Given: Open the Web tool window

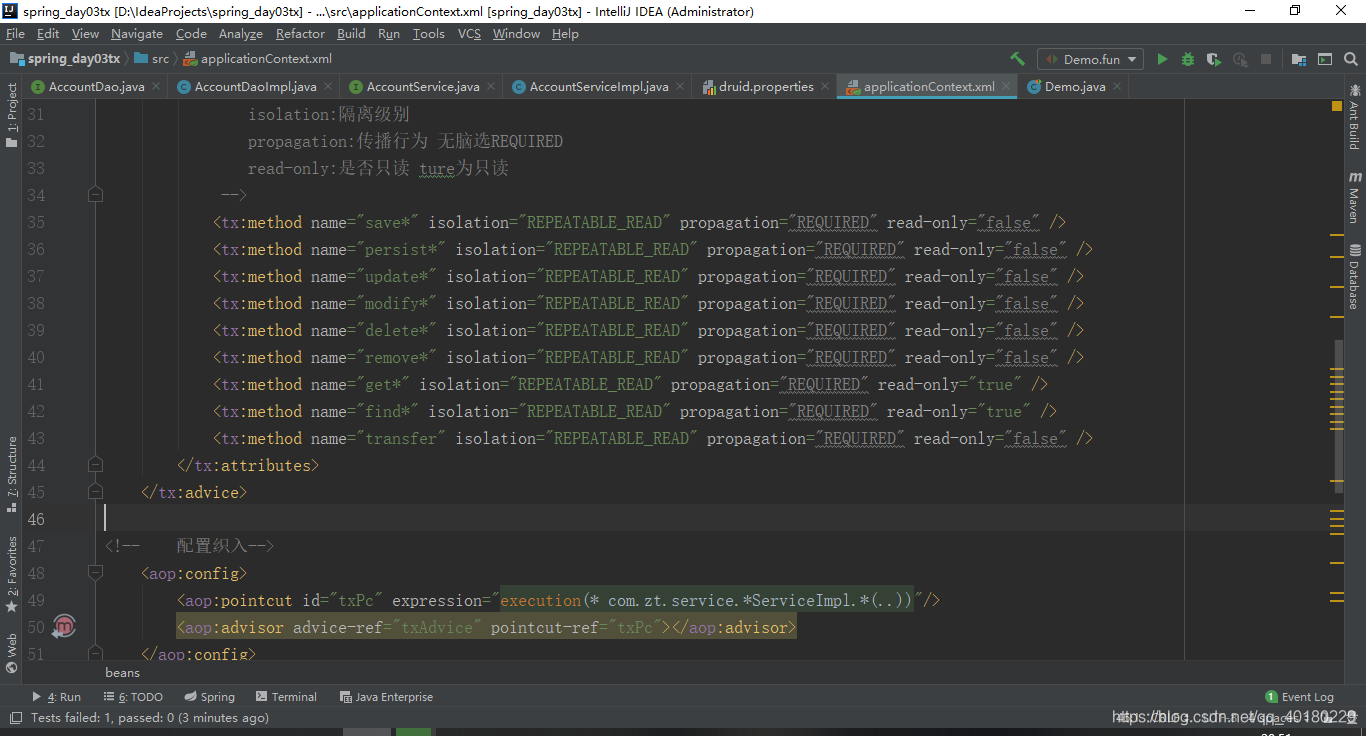Looking at the screenshot, I should [11, 654].
